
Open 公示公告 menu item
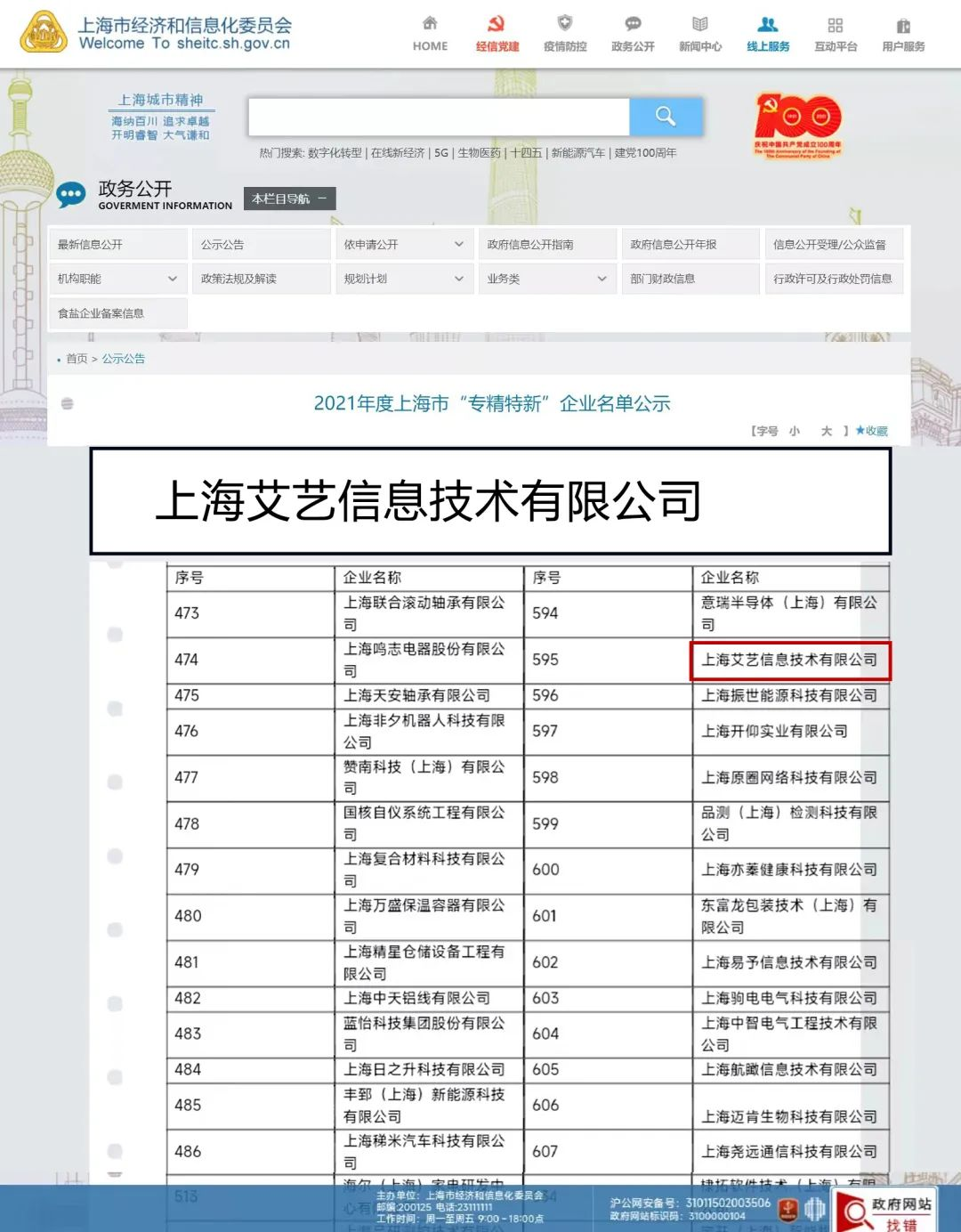262,244
